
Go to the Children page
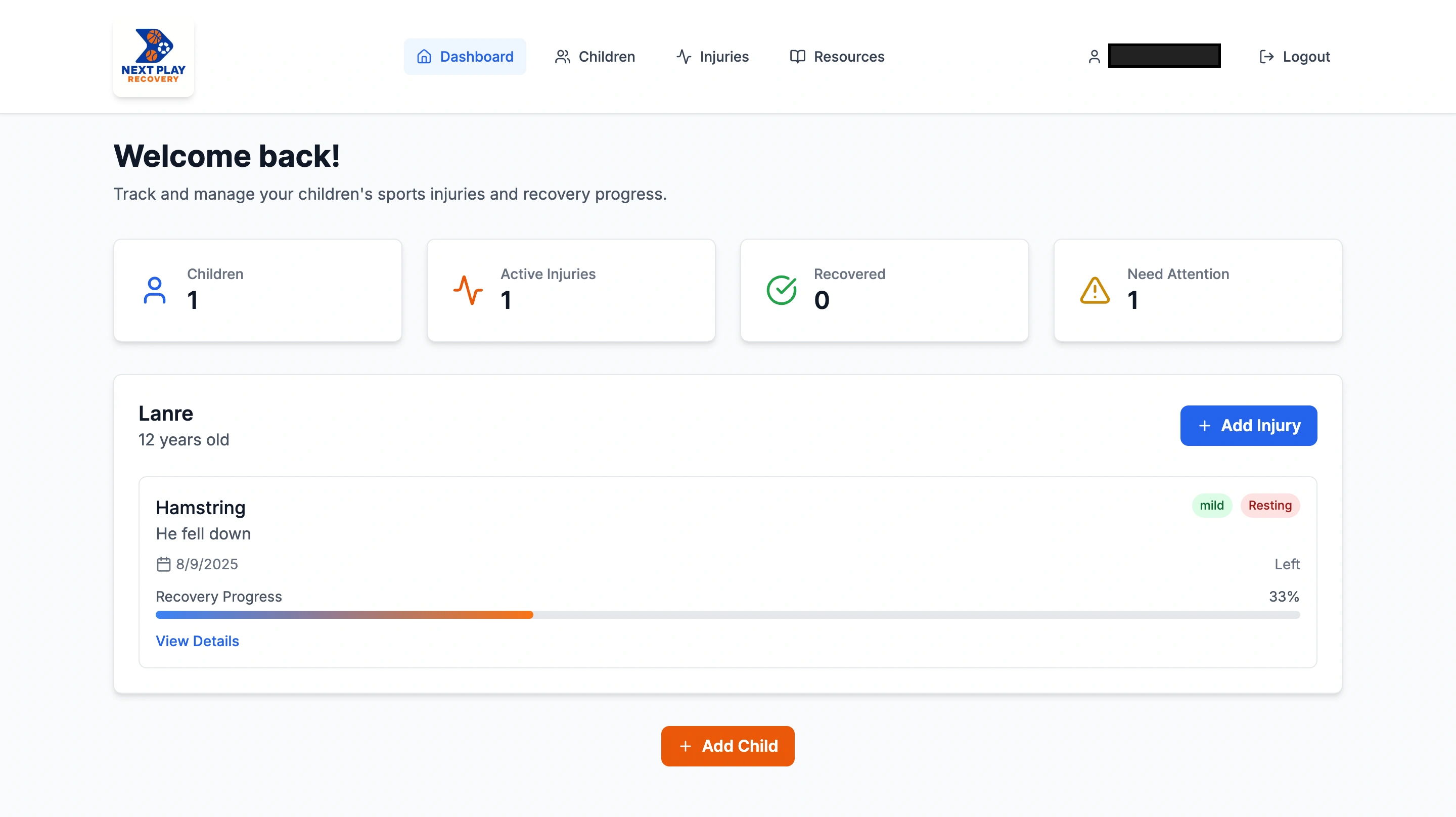(595, 57)
